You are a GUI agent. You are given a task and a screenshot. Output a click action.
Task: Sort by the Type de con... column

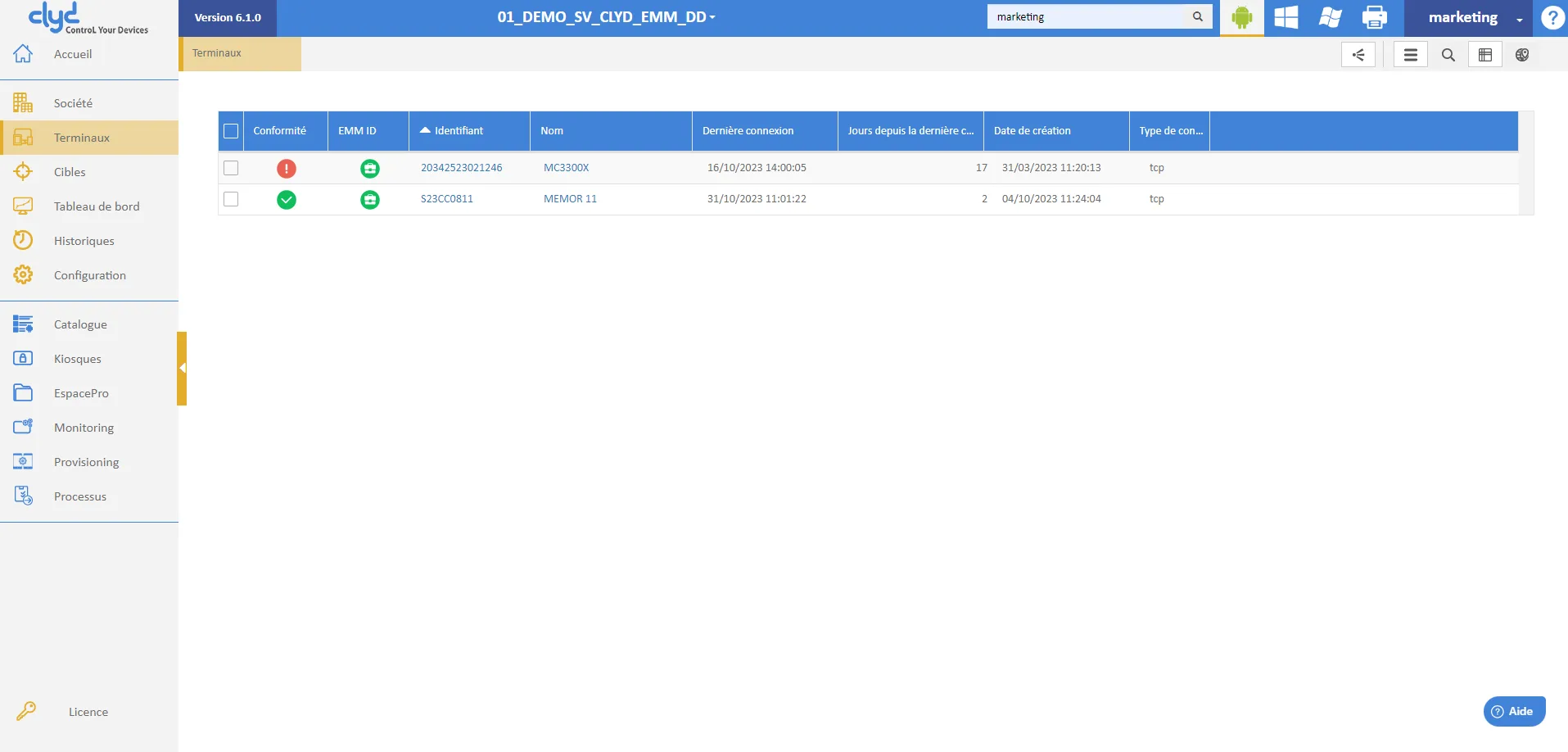pyautogui.click(x=1170, y=131)
